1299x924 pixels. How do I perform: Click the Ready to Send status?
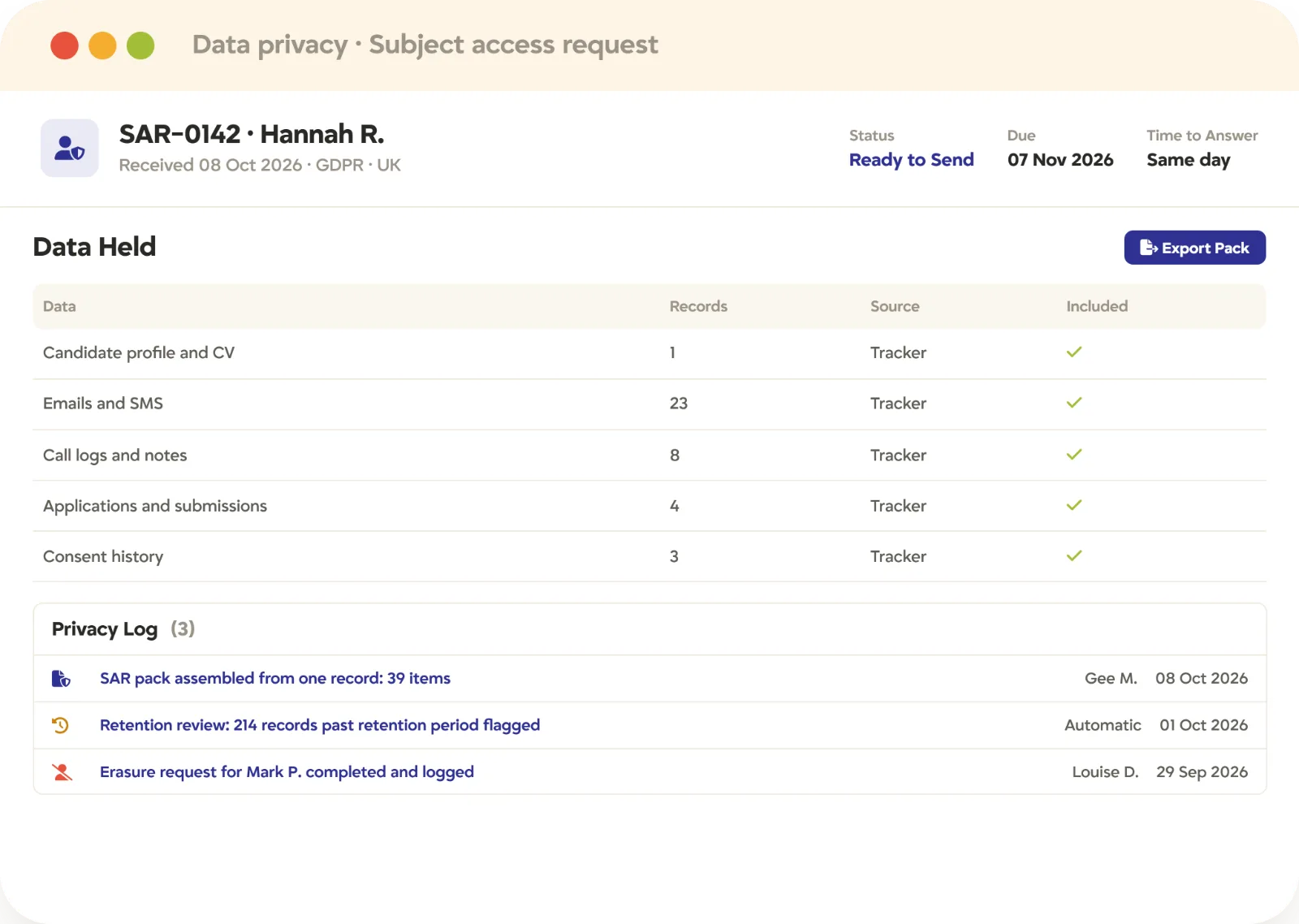pyautogui.click(x=911, y=160)
